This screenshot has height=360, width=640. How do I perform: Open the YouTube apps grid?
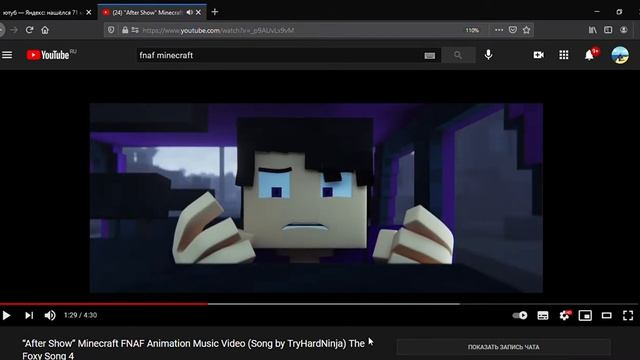coord(564,55)
